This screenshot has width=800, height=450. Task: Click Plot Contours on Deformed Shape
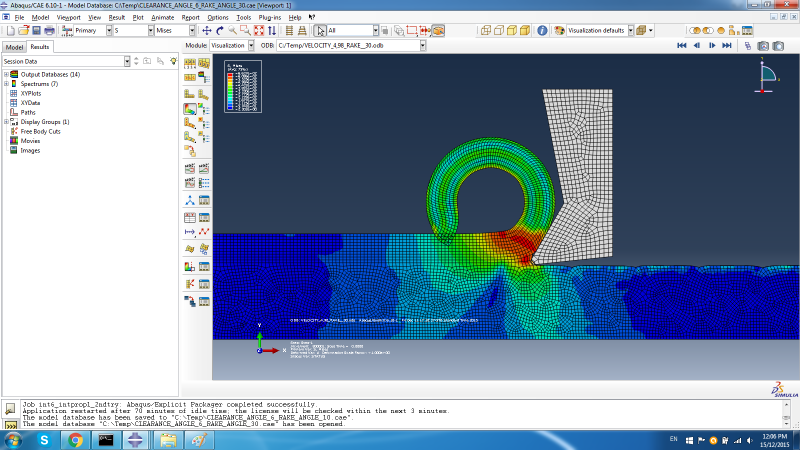tap(189, 109)
